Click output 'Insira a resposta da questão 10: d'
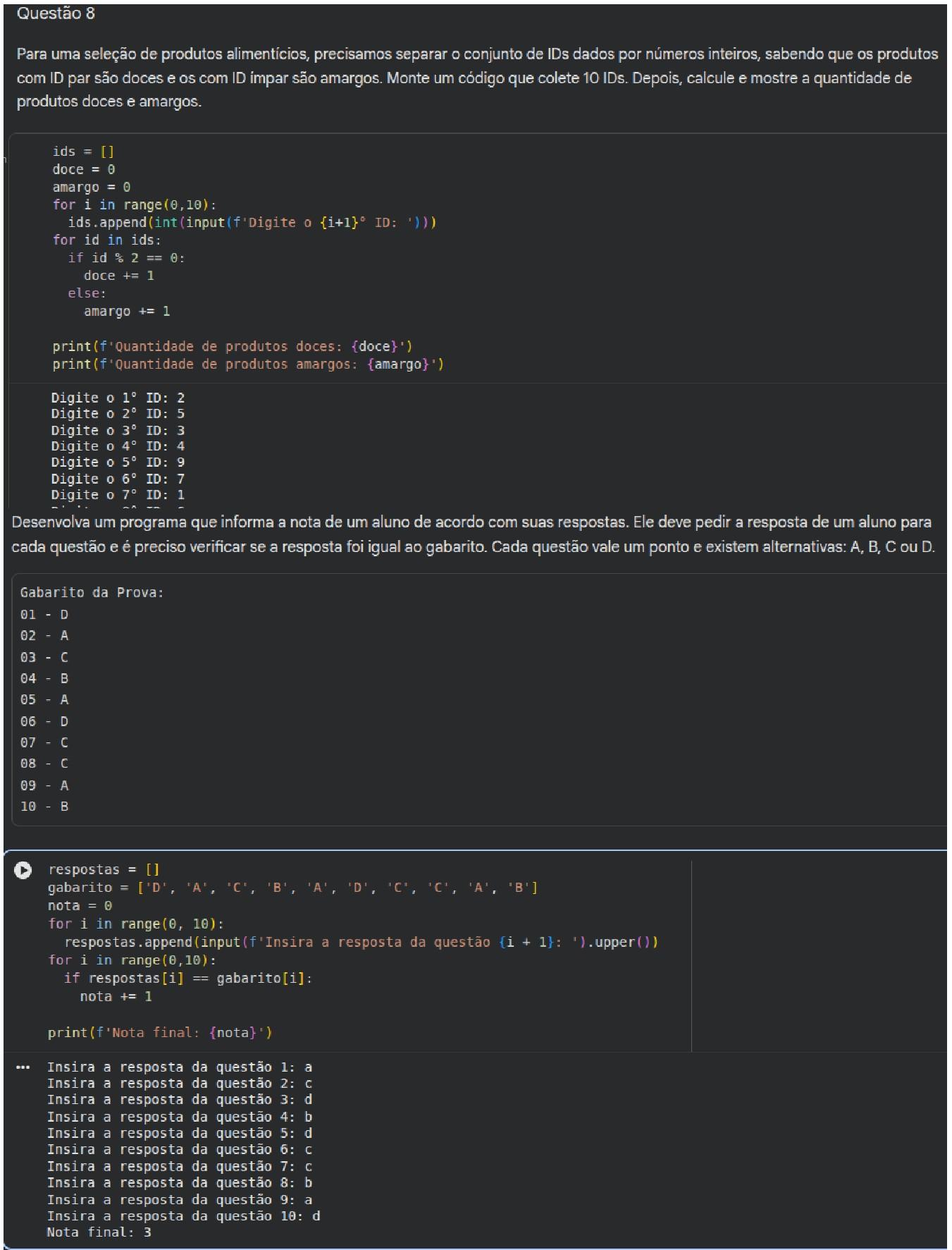 point(183,1216)
